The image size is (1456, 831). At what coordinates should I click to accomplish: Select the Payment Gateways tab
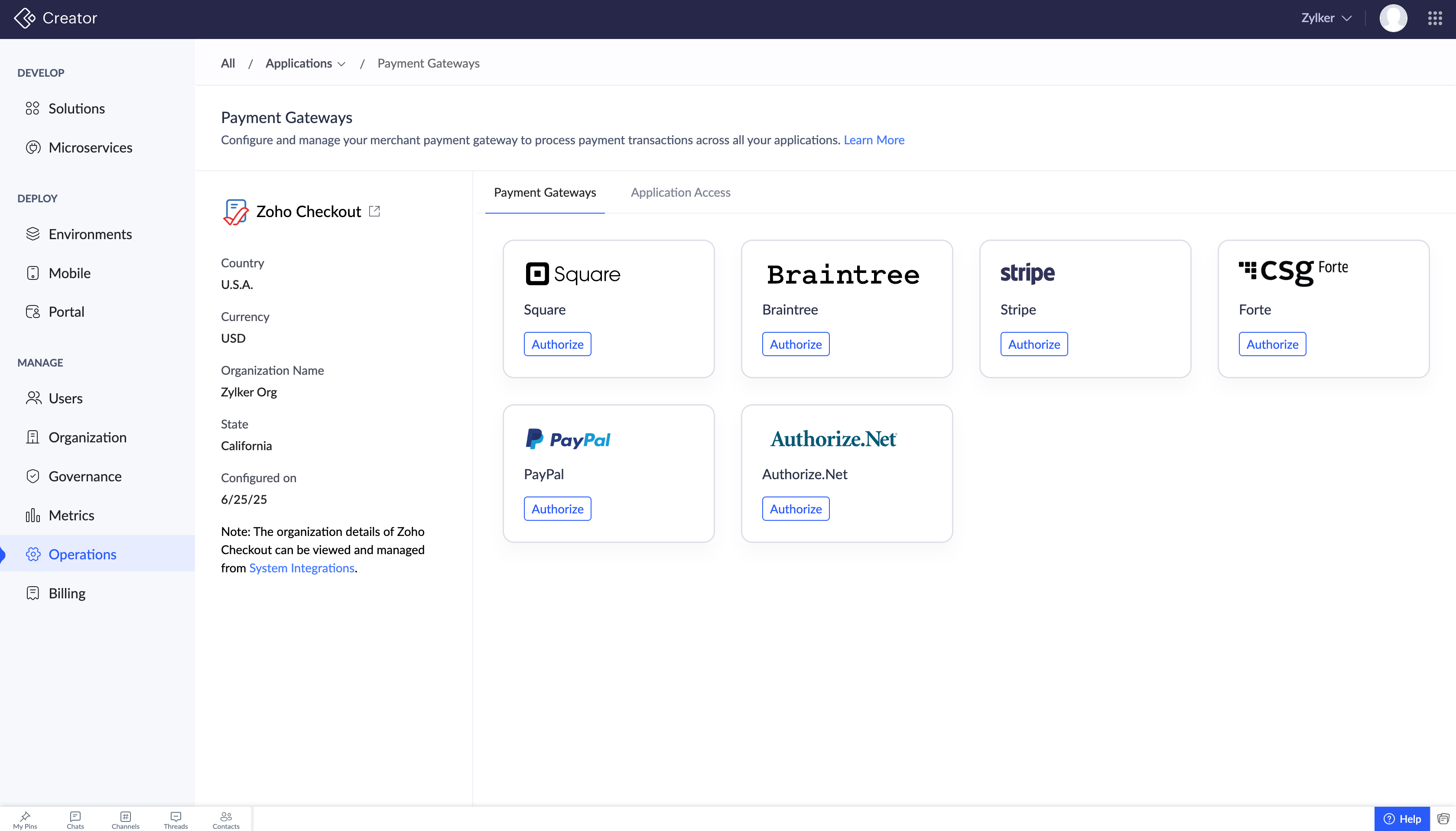pyautogui.click(x=545, y=192)
